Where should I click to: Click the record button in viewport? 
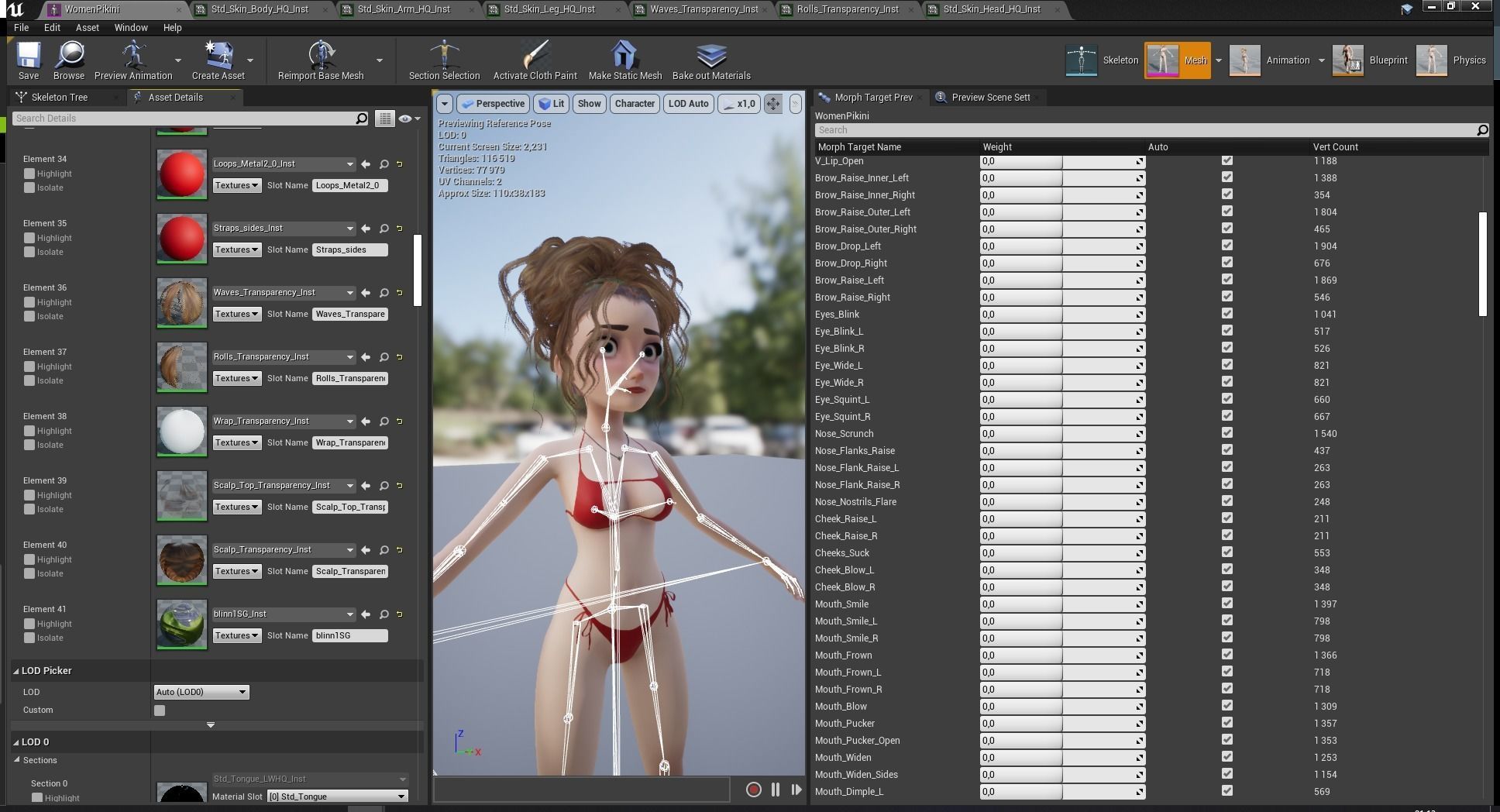(753, 790)
